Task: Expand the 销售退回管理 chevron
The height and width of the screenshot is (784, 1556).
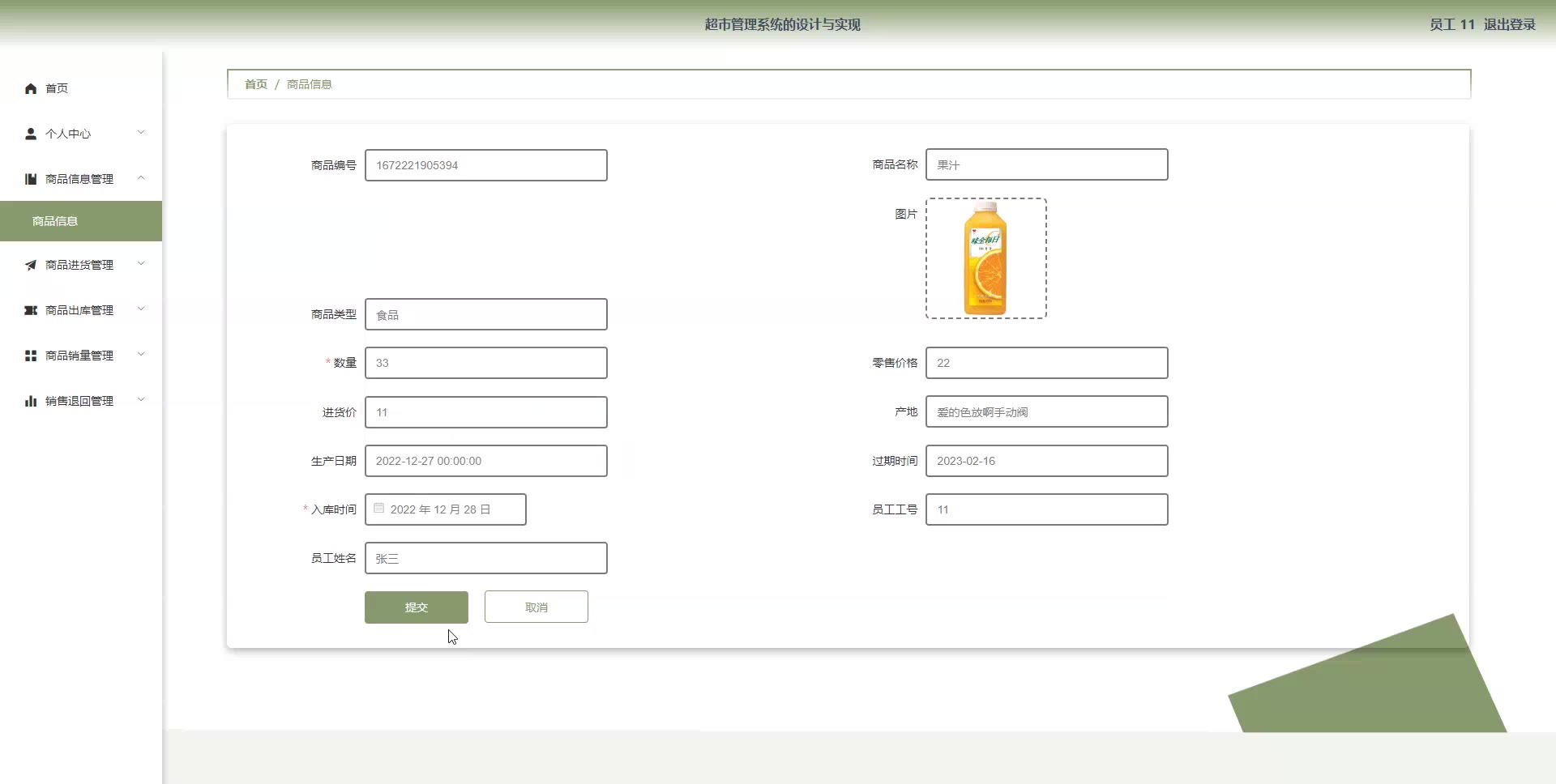Action: 141,400
